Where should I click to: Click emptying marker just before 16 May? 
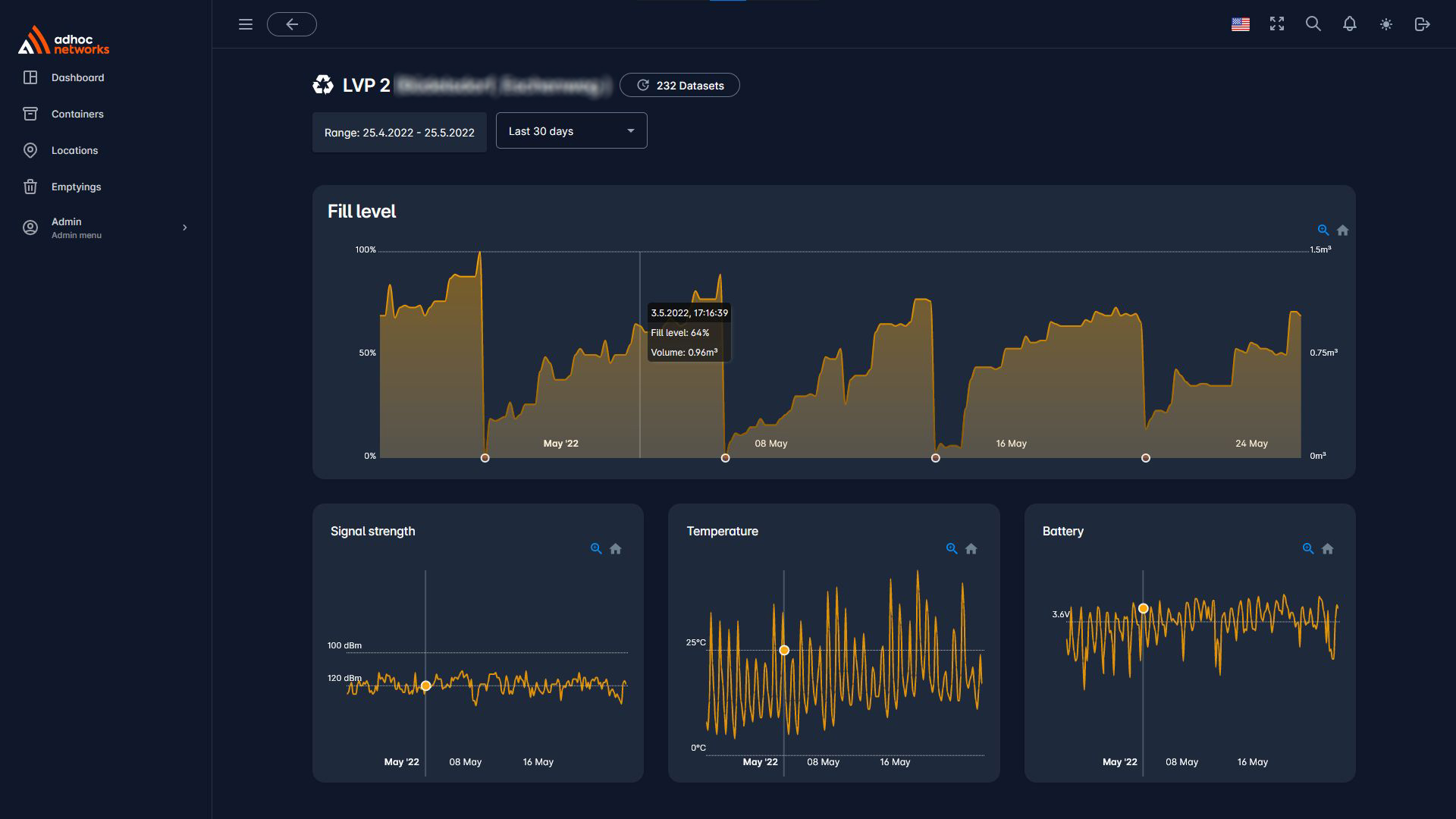point(936,458)
